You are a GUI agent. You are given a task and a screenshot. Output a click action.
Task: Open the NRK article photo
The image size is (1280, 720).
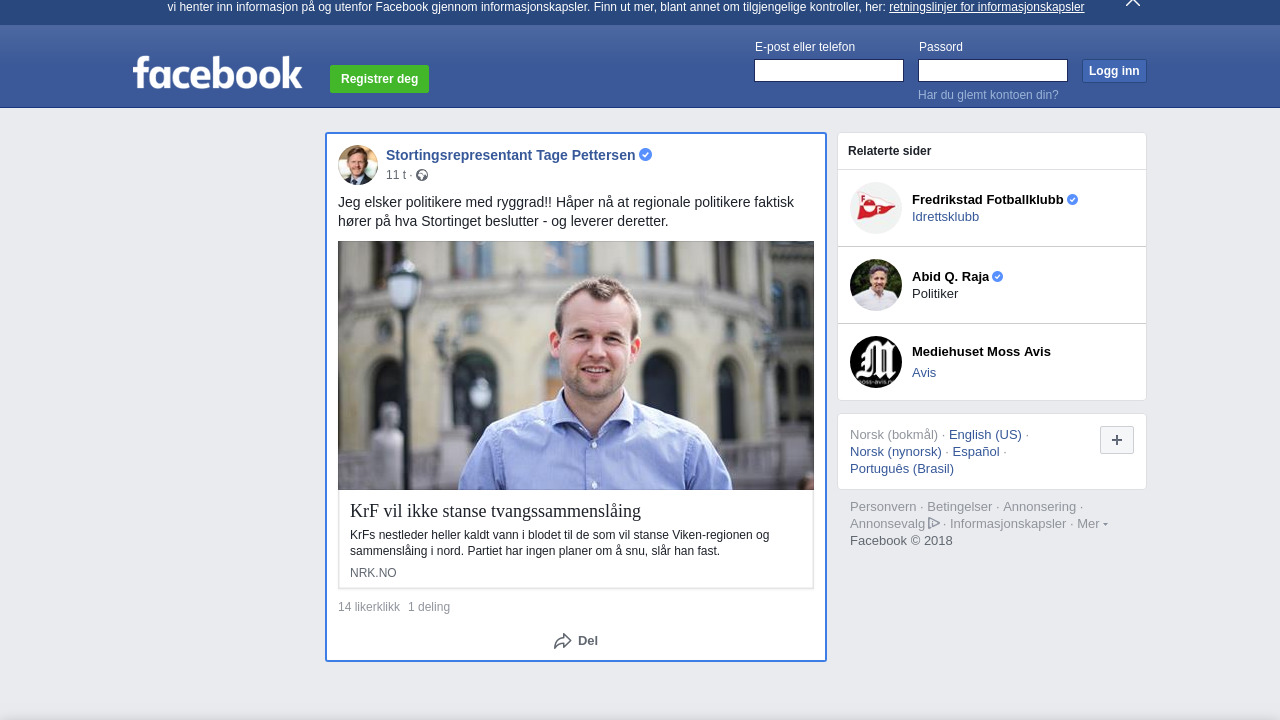576,365
